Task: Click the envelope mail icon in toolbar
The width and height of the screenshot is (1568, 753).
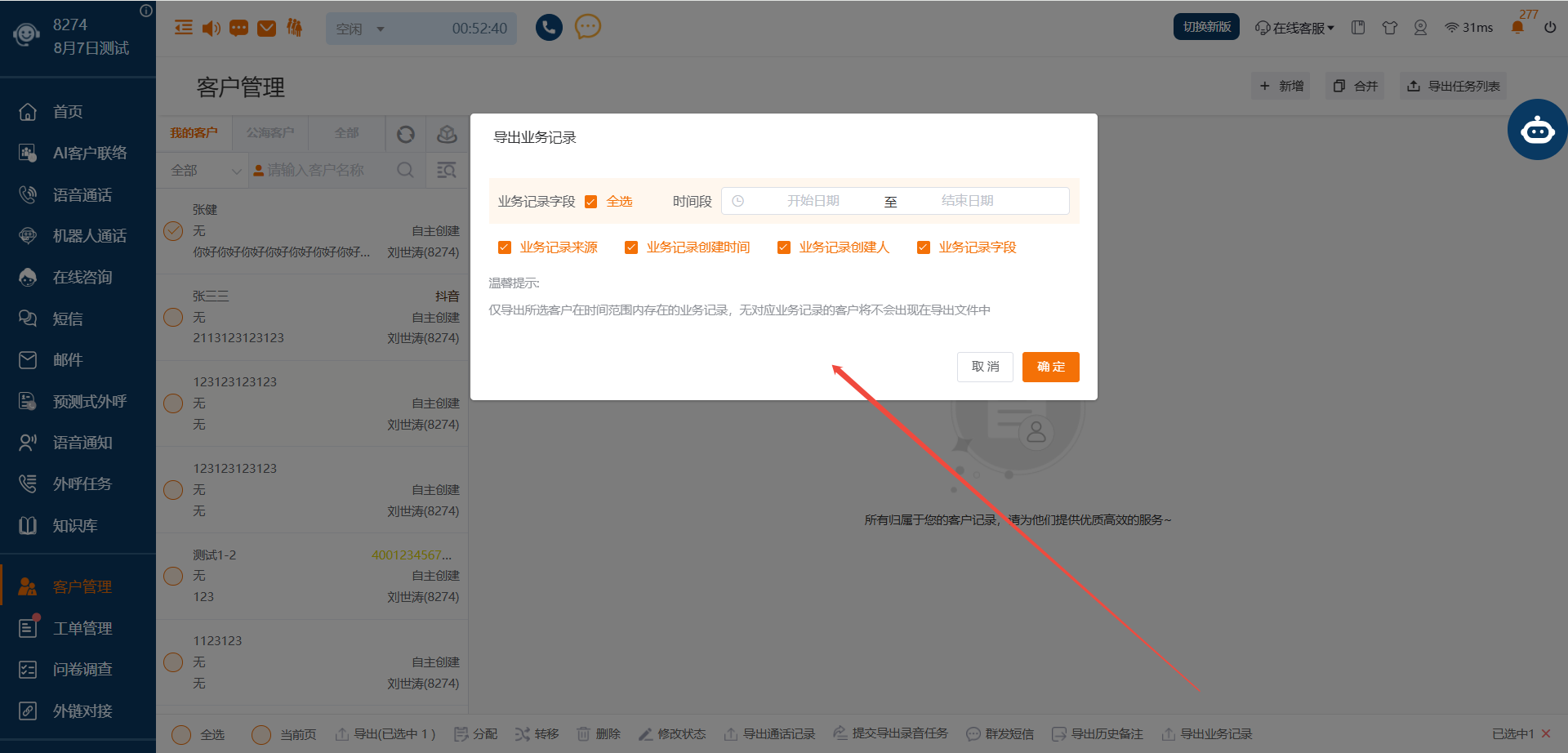Action: [266, 29]
